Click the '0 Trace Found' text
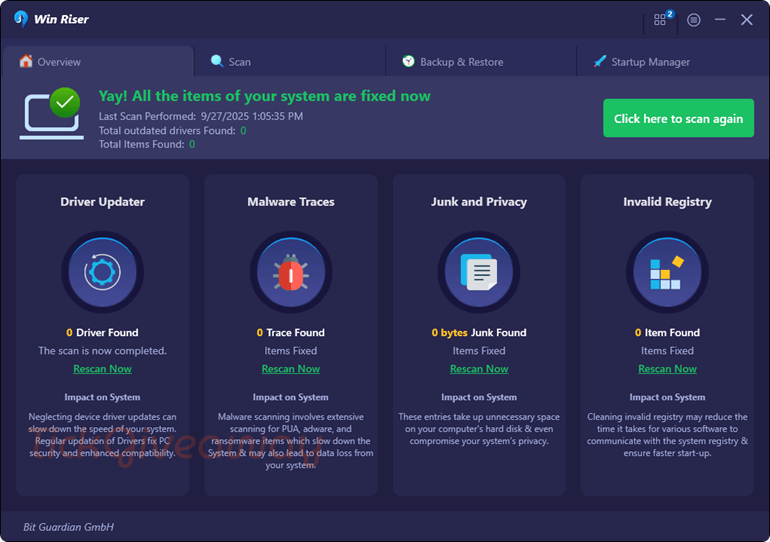Image resolution: width=770 pixels, height=542 pixels. click(x=291, y=332)
